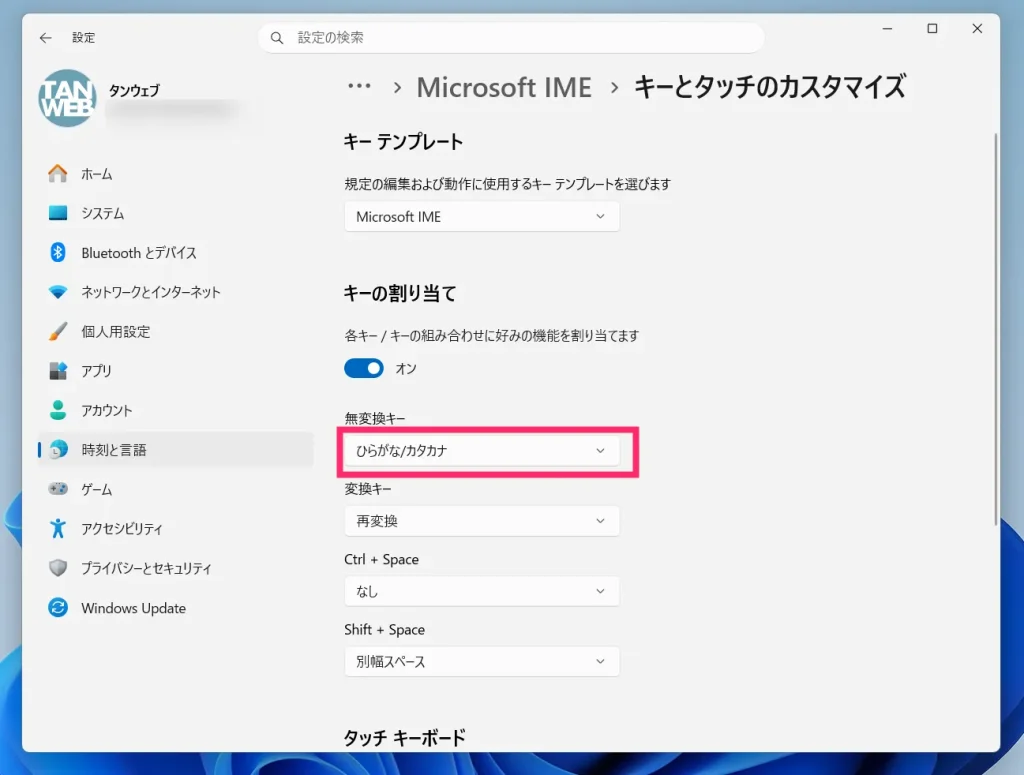Click the ゲーム controller icon

pos(57,488)
